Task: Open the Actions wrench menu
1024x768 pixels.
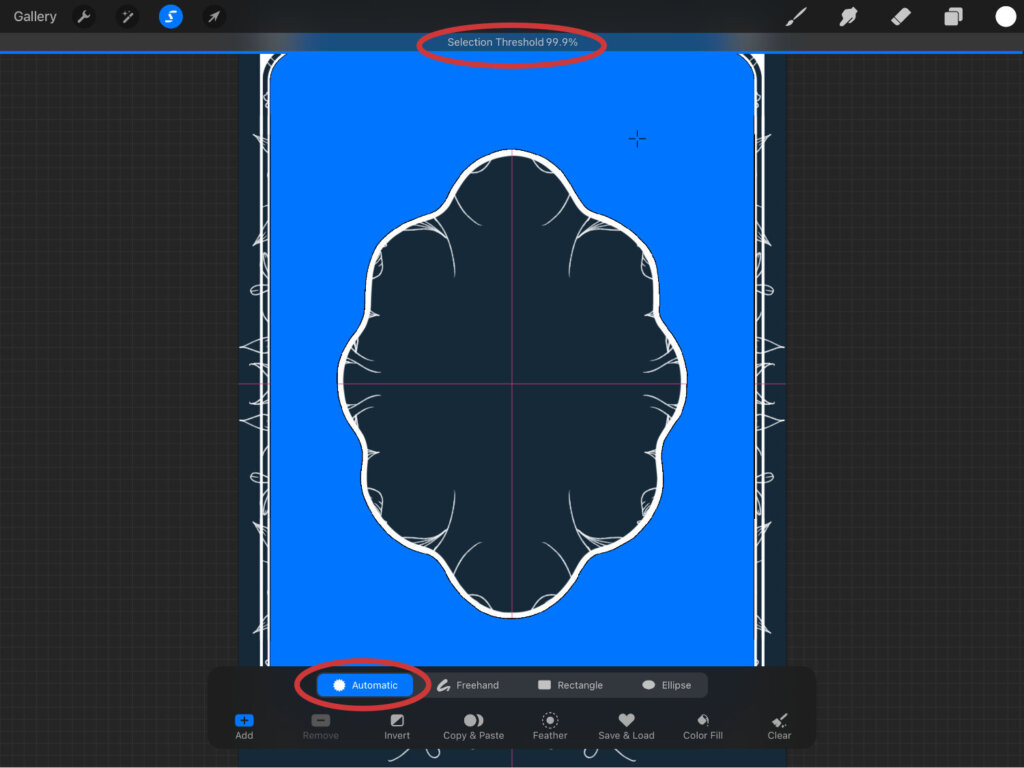Action: point(85,17)
